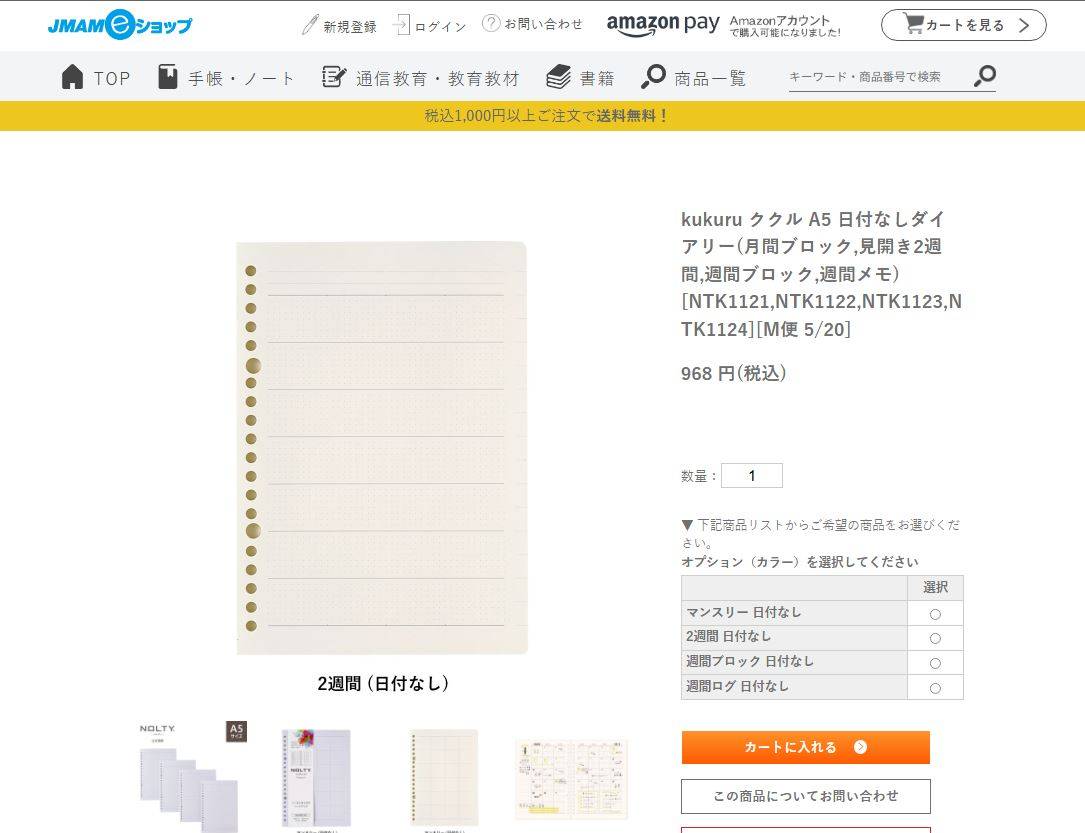Click the home icon for TOP
Screen dimensions: 1085x833
73,77
